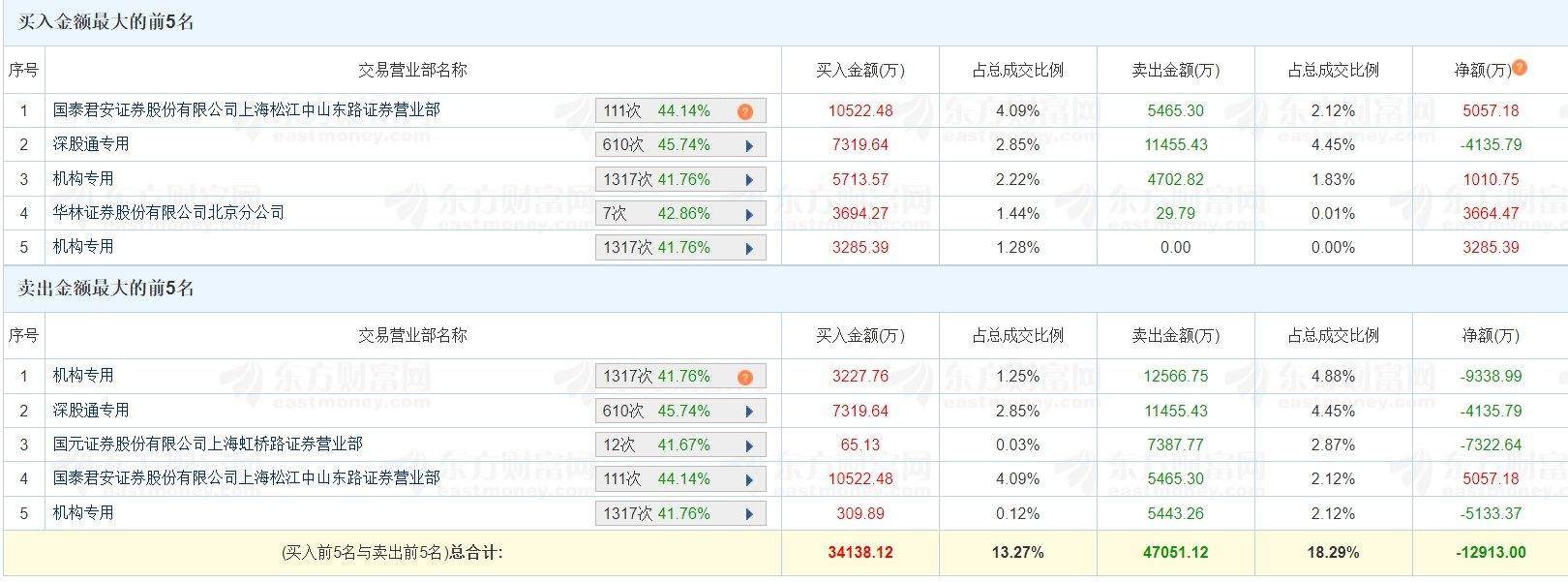Click 卖出金额(万) column header in sell table

pos(1175,336)
